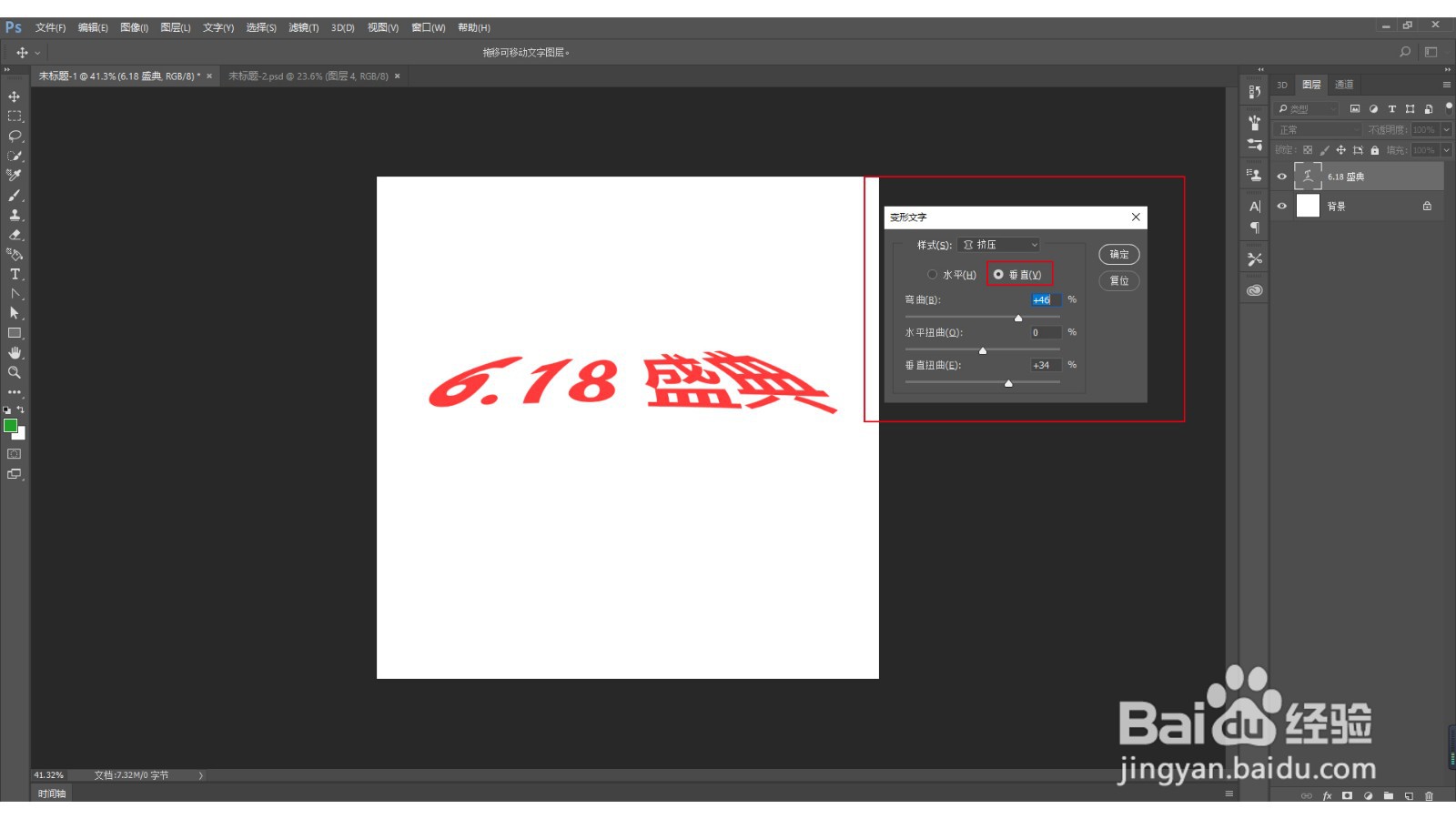Create a new layer icon
The width and height of the screenshot is (1456, 819).
[x=1409, y=795]
